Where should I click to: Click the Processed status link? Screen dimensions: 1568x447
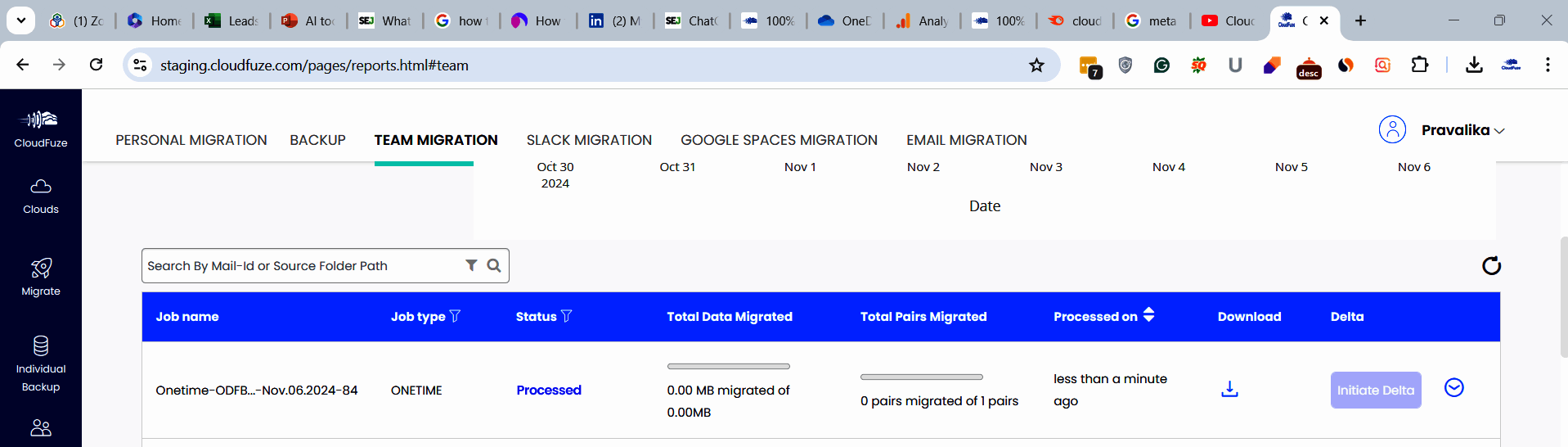548,391
